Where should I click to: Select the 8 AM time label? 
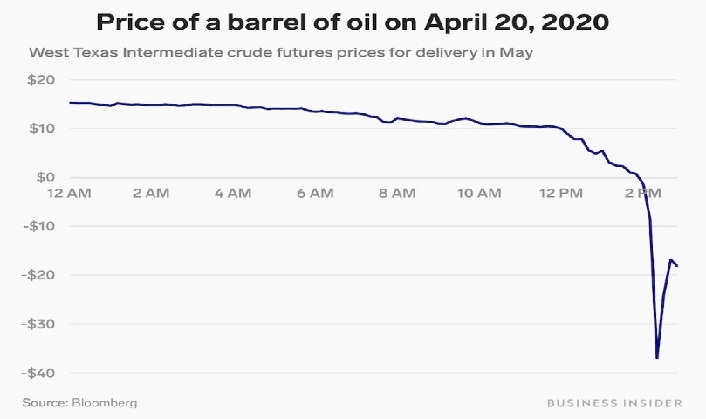click(x=396, y=192)
